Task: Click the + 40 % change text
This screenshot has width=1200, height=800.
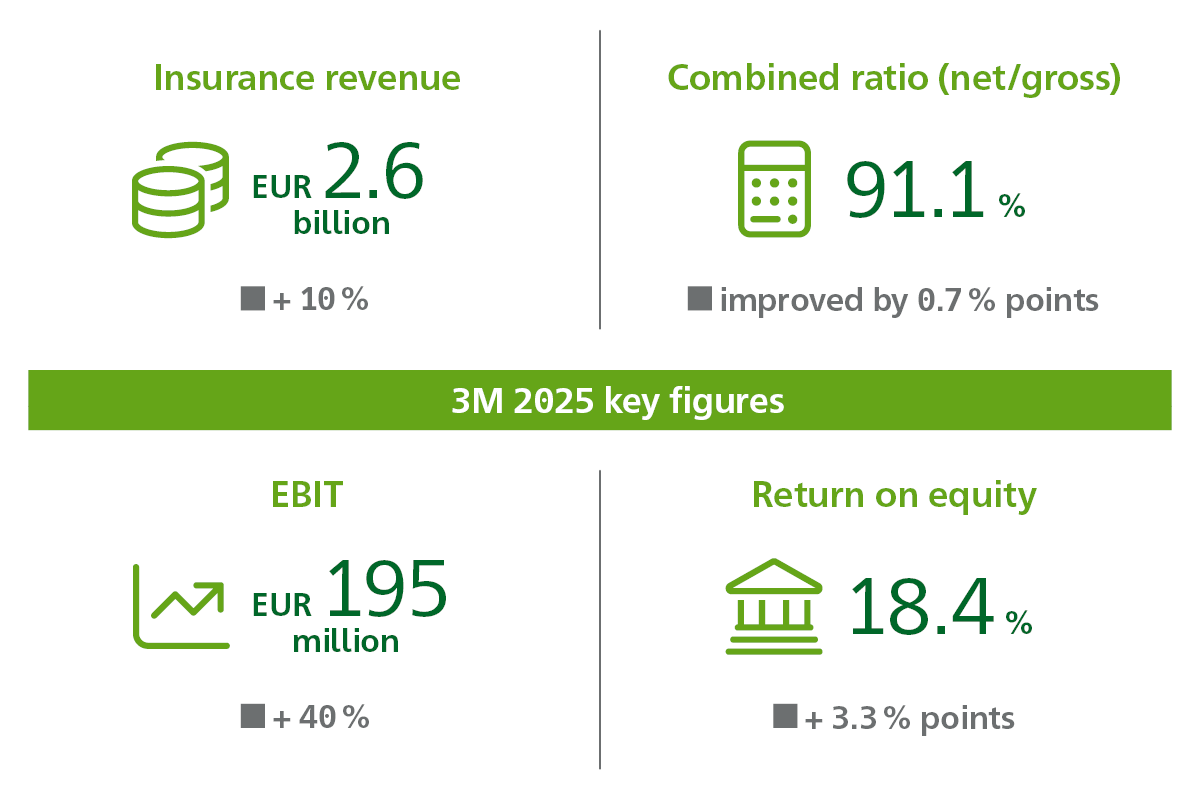Action: click(320, 717)
